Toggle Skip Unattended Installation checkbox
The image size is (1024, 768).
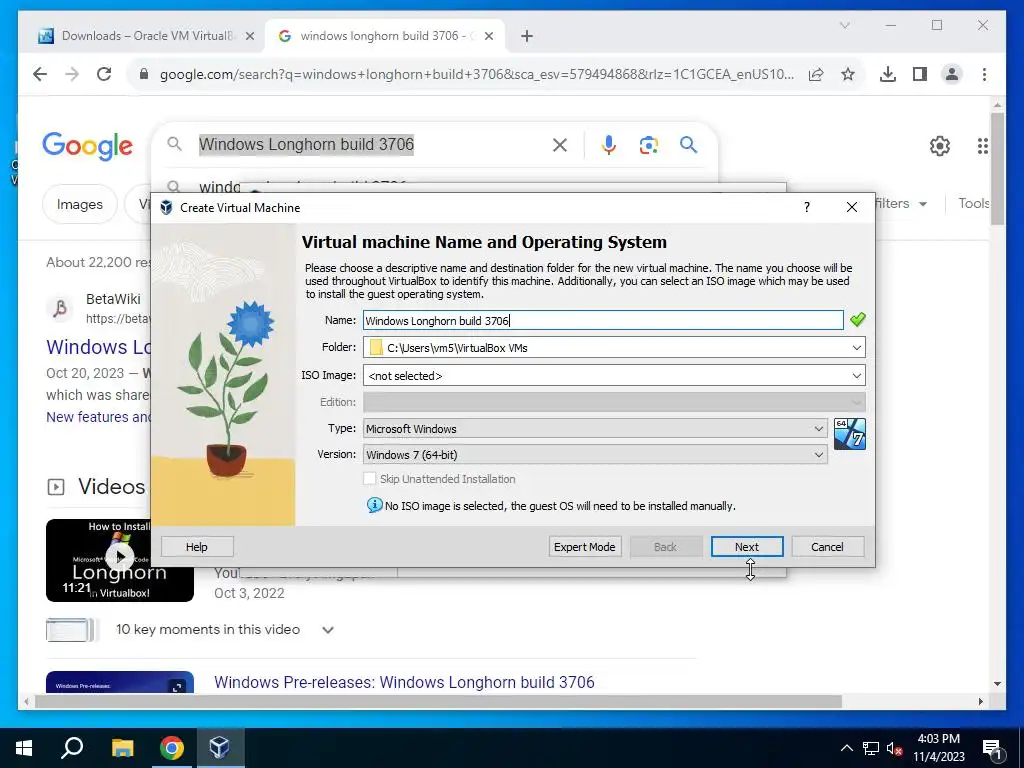pyautogui.click(x=370, y=479)
